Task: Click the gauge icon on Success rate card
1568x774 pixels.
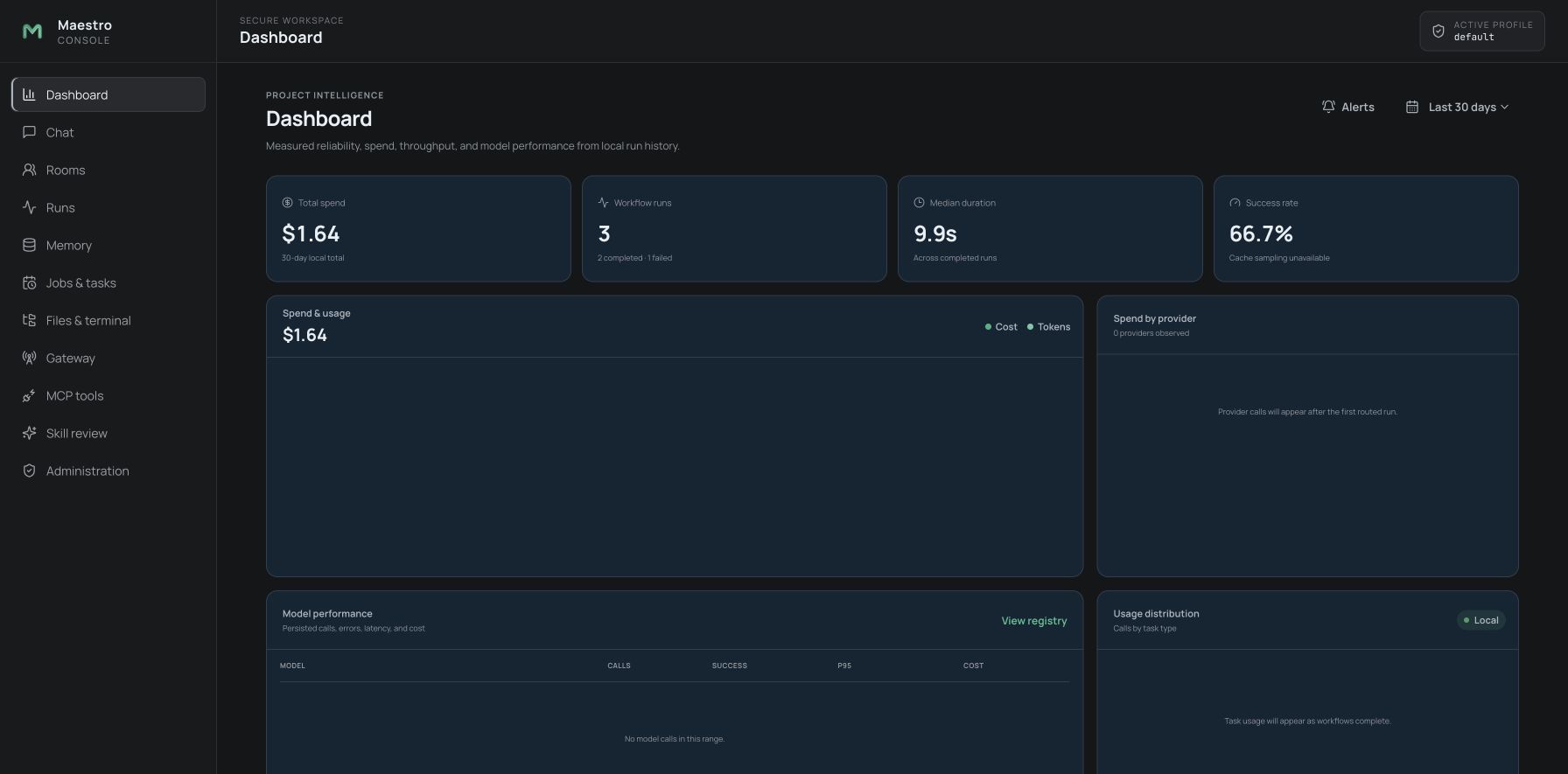Action: tap(1235, 203)
